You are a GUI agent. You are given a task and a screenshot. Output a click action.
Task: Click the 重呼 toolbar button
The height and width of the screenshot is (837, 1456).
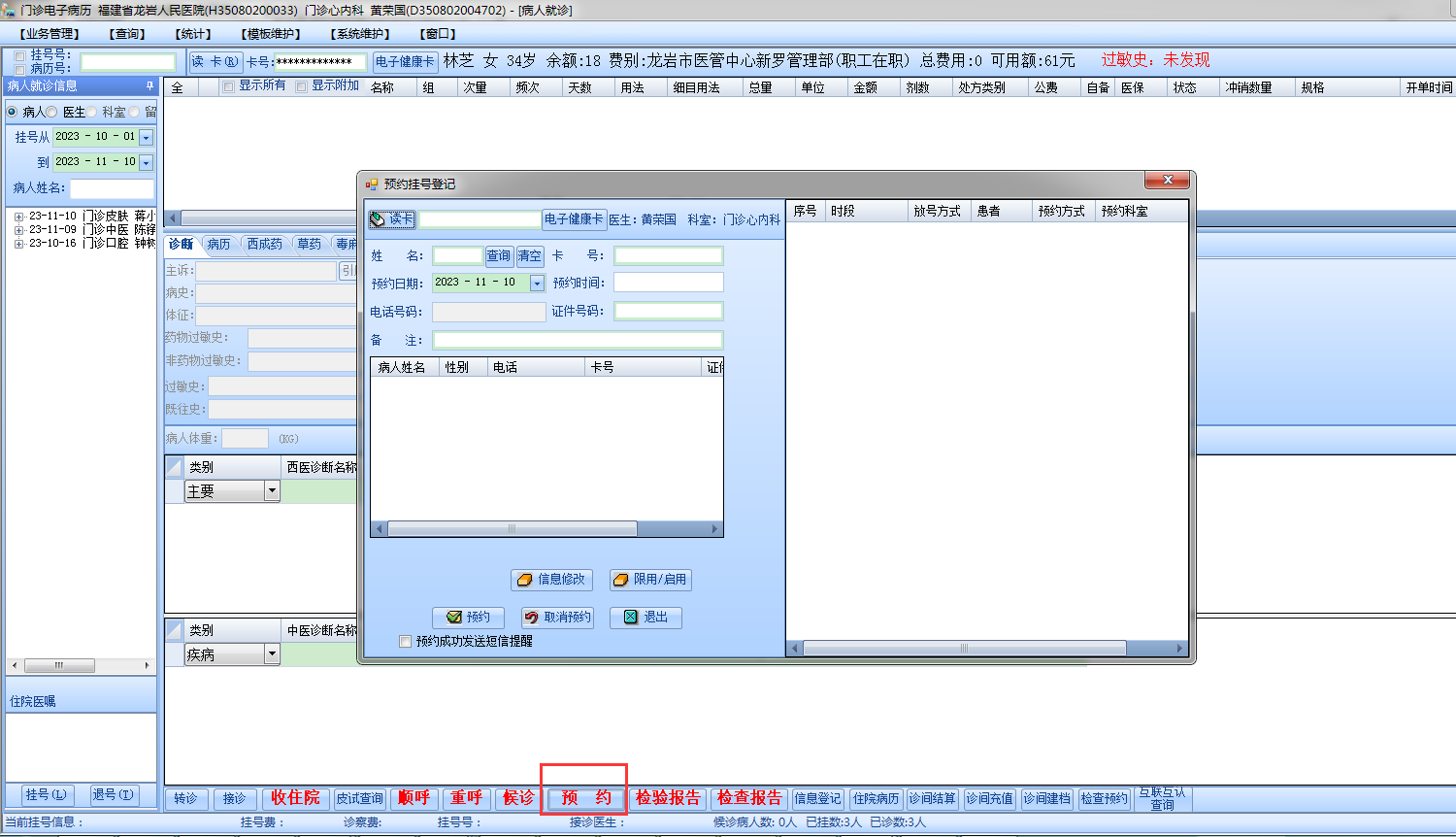(467, 798)
